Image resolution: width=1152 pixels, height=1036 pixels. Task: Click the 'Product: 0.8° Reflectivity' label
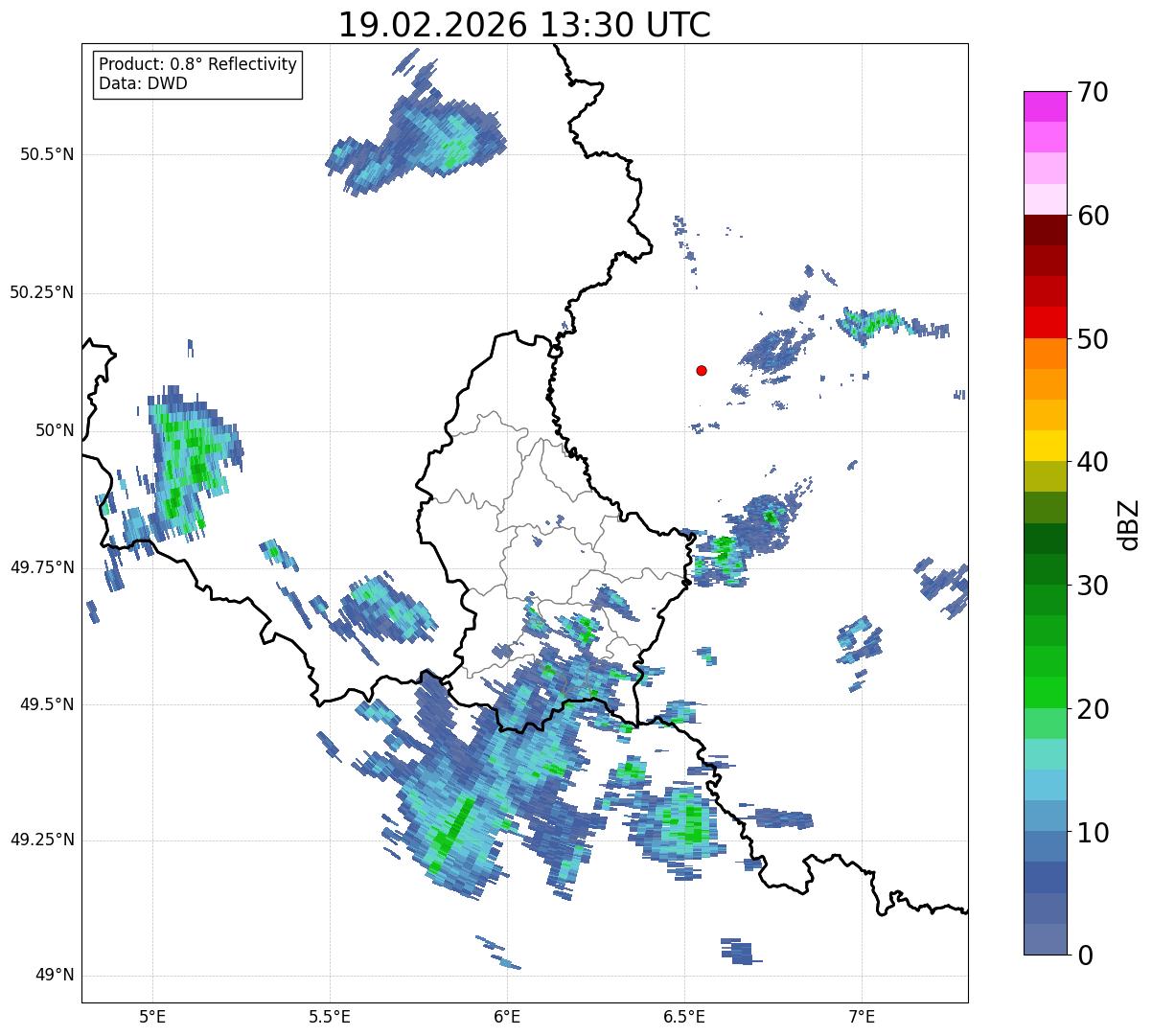click(197, 64)
